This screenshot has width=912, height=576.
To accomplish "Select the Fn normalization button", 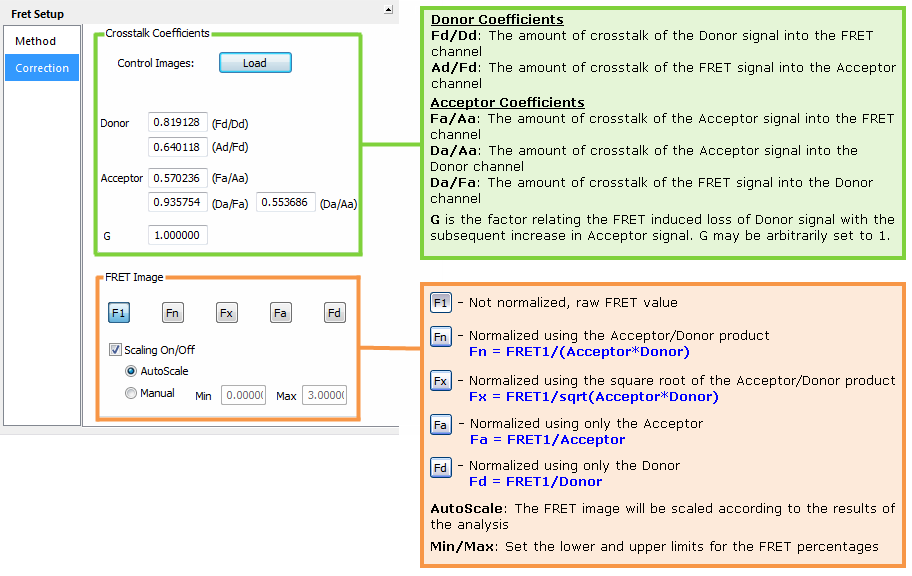I will 173,313.
